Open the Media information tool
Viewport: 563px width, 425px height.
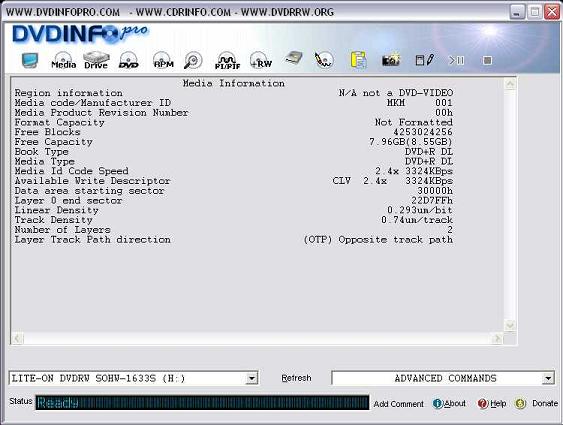pyautogui.click(x=63, y=60)
